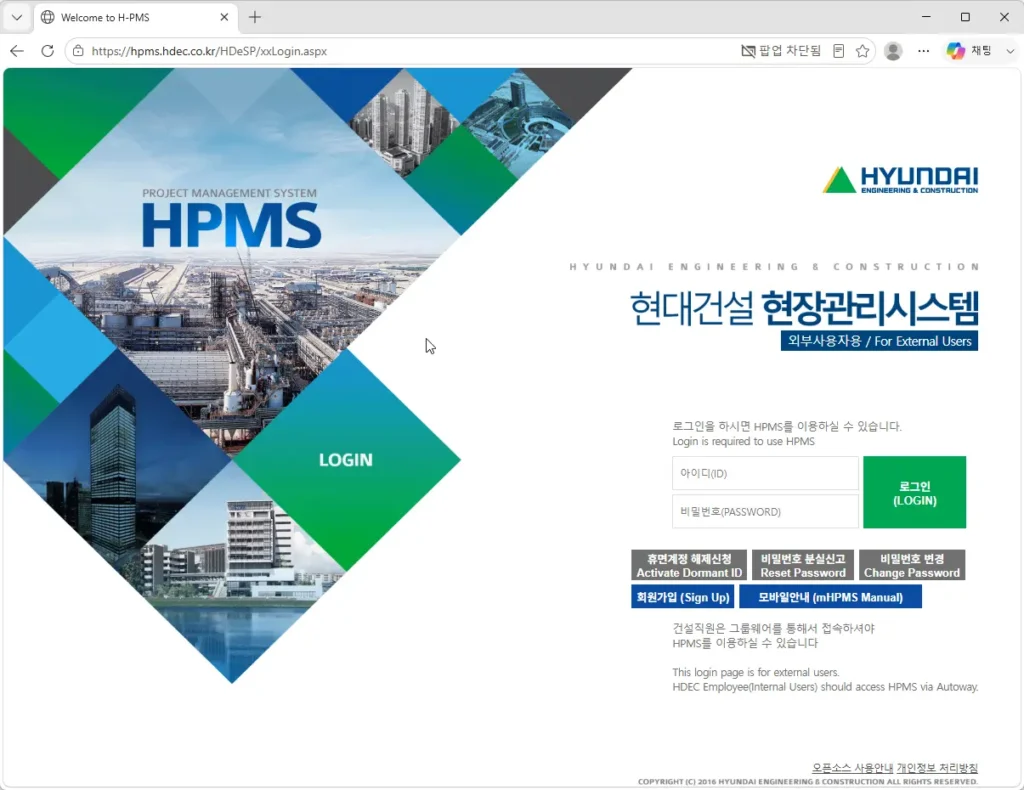Screen dimensions: 1024x790
Task: Open the tab search chevron button
Action: pyautogui.click(x=17, y=17)
